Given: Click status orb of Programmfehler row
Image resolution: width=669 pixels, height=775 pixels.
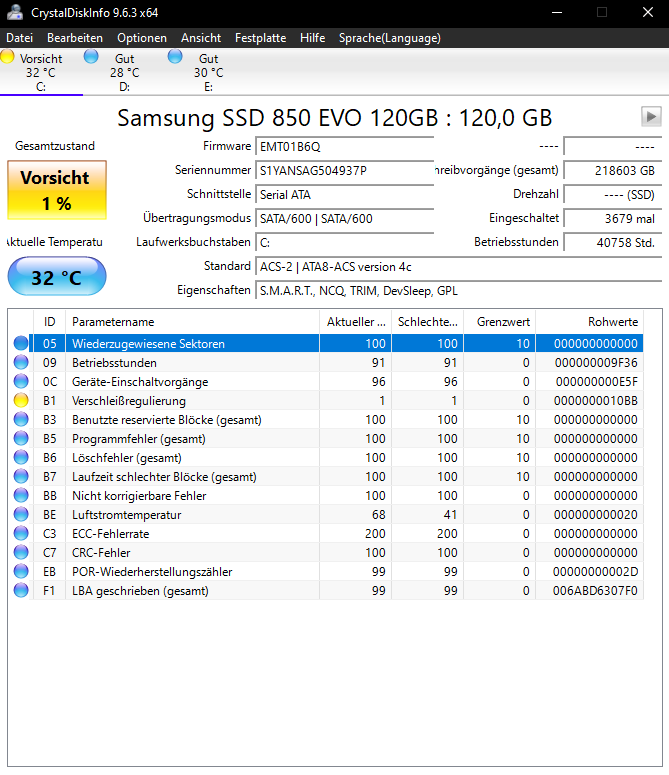Looking at the screenshot, I should pos(21,438).
